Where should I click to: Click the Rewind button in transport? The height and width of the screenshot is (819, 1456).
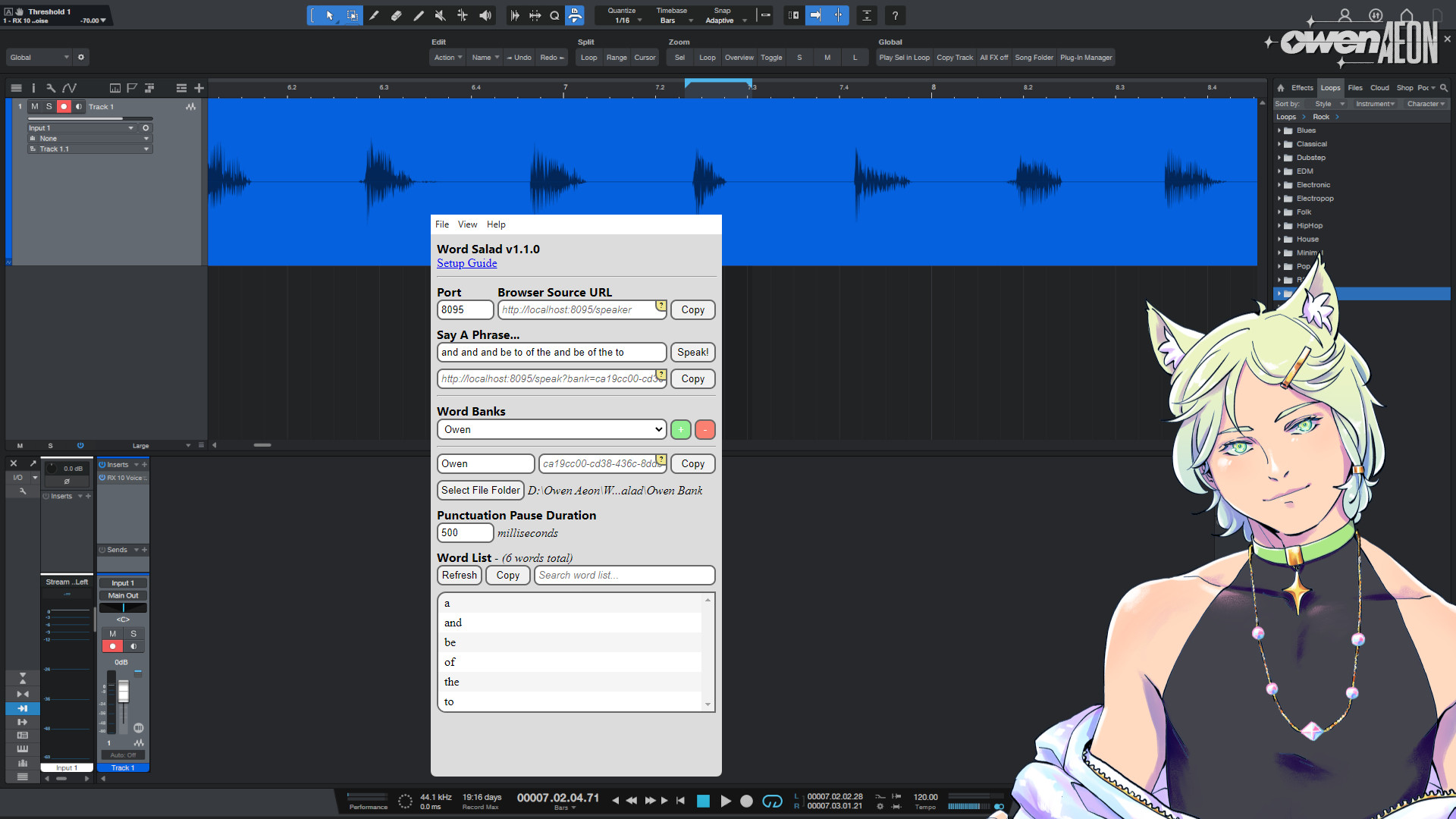631,801
